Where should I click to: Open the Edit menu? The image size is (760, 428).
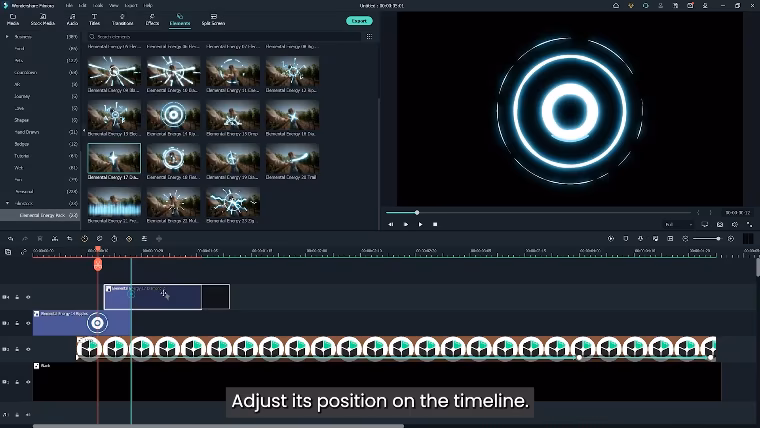(82, 5)
